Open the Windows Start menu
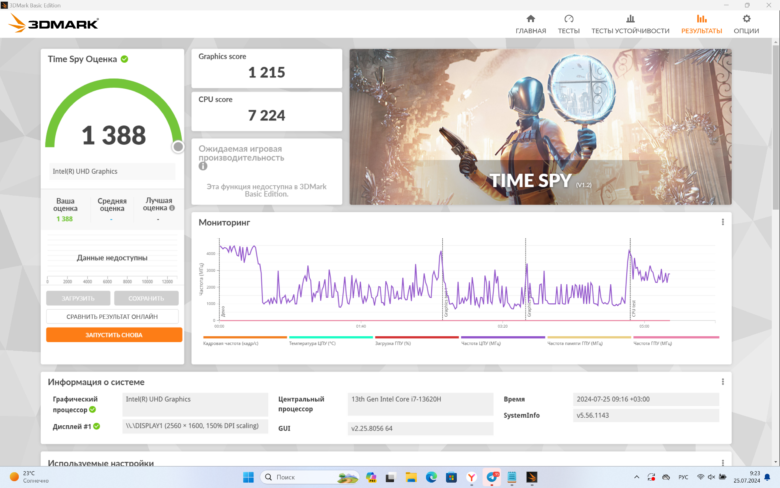The height and width of the screenshot is (488, 780). 248,477
